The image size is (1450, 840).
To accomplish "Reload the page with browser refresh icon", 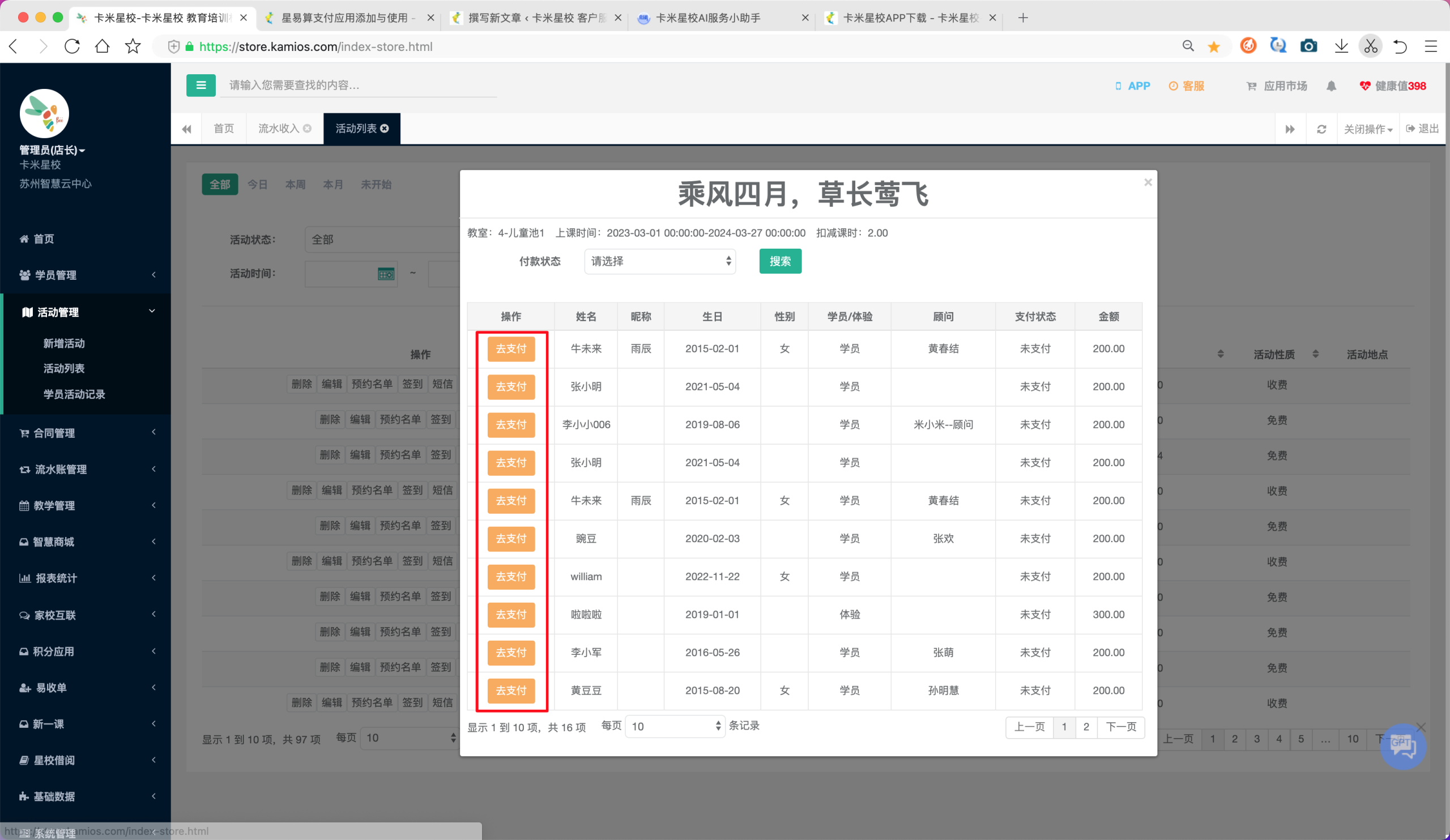I will 72,46.
